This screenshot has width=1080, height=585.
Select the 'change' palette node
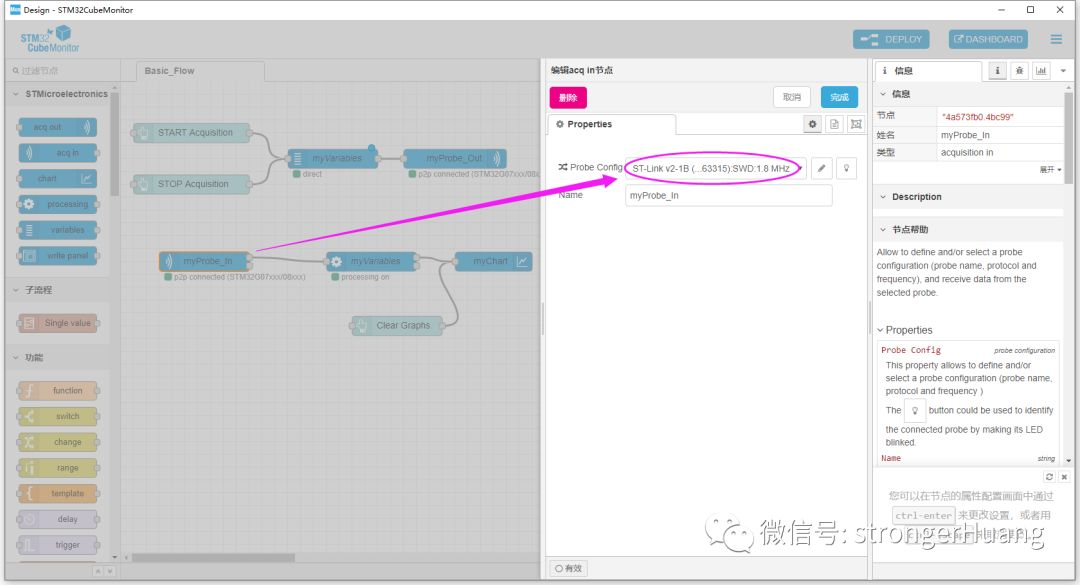[58, 442]
